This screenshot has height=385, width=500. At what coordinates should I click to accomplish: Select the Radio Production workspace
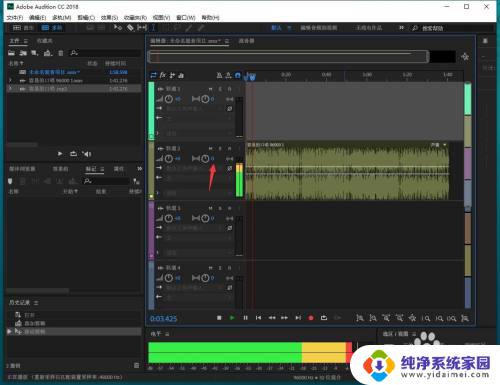click(x=369, y=28)
